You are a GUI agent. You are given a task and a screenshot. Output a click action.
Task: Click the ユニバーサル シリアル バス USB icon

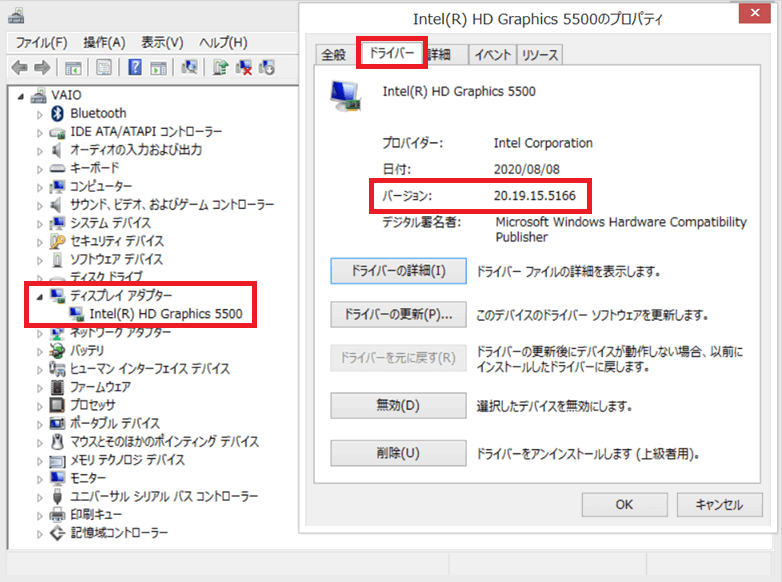tap(57, 496)
